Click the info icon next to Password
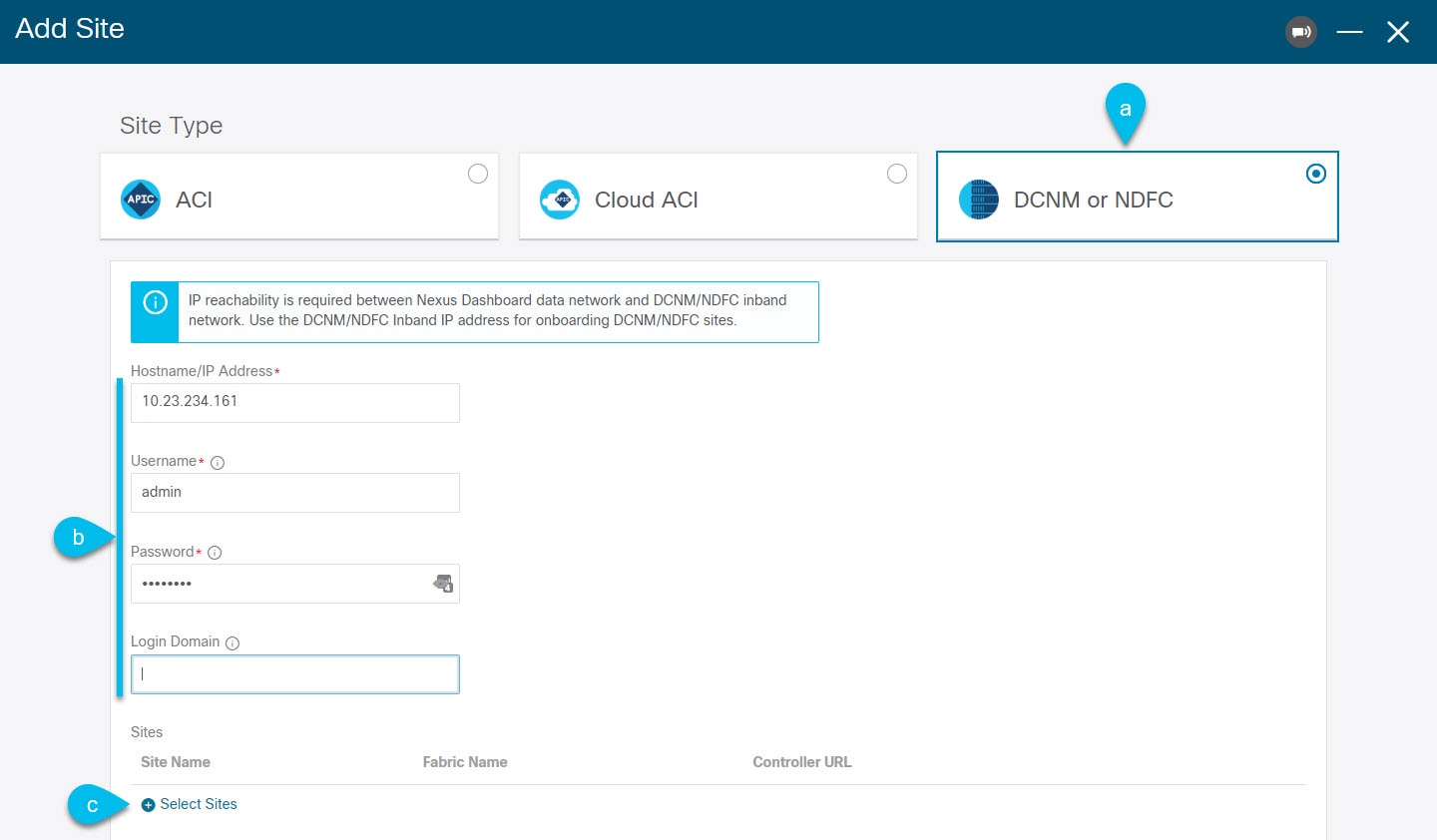Screen dimensions: 1437x840 point(215,553)
